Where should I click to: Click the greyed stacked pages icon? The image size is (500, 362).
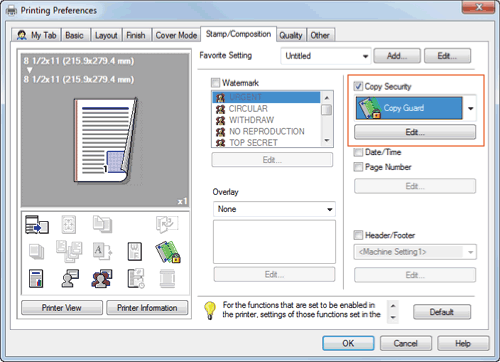37,251
